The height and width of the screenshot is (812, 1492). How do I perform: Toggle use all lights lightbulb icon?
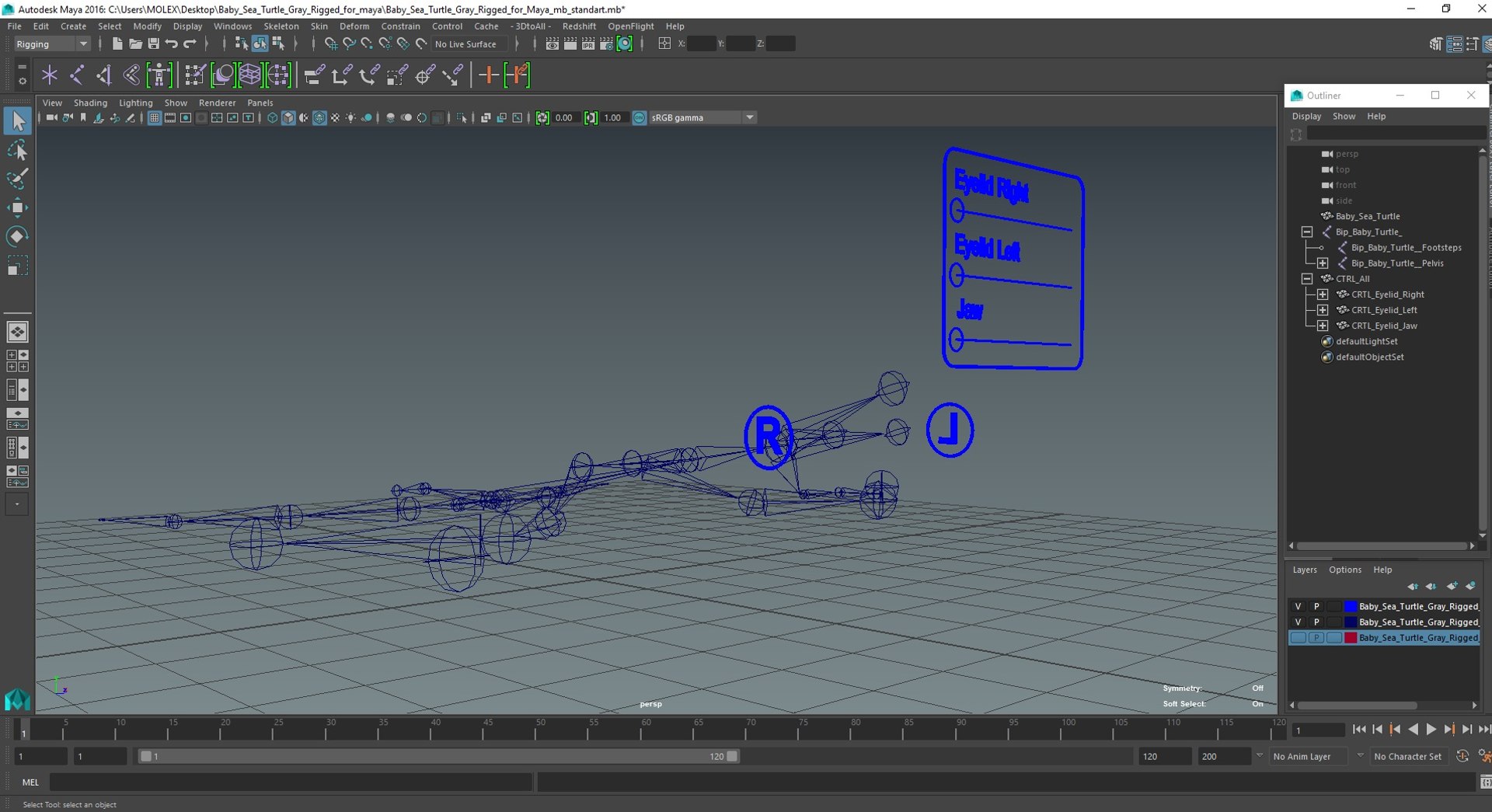[x=351, y=118]
